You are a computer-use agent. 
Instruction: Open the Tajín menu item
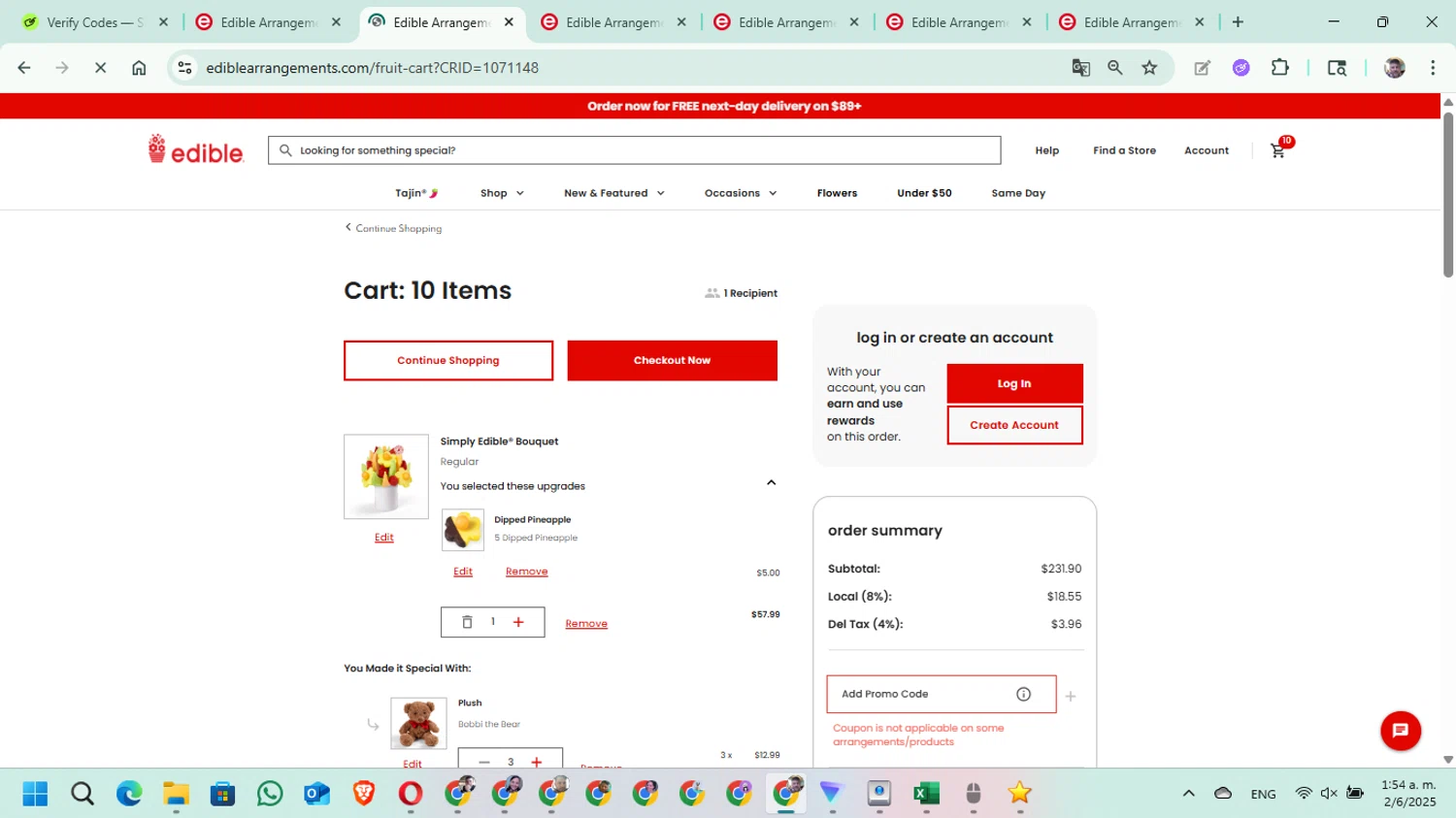click(x=417, y=193)
